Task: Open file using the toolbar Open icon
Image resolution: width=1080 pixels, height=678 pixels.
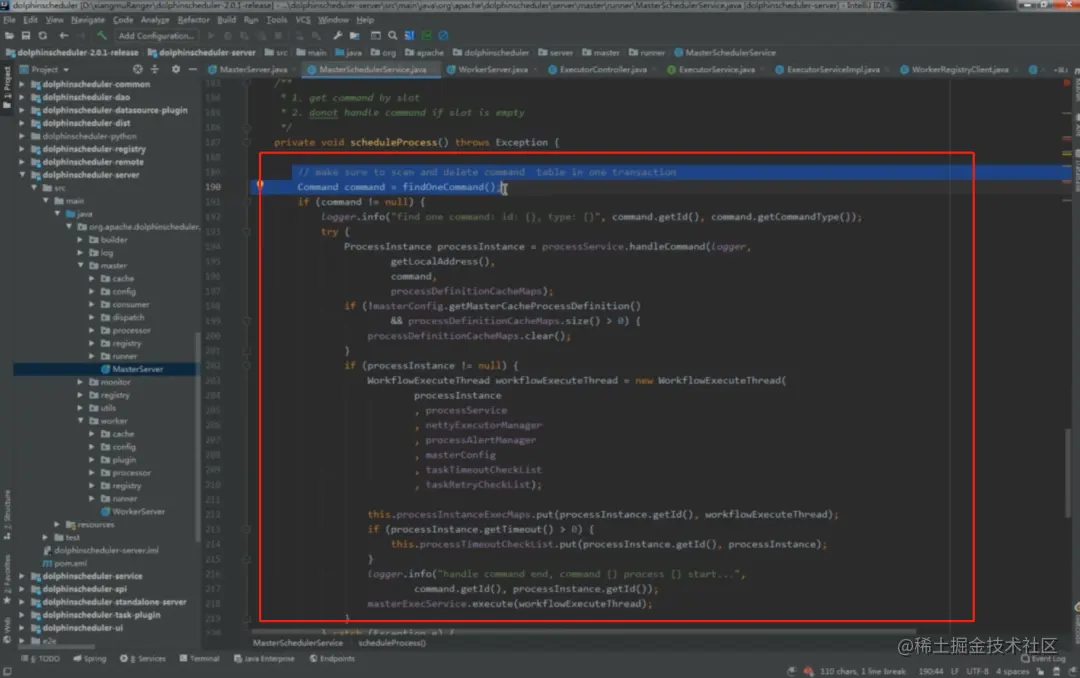Action: tap(9, 35)
